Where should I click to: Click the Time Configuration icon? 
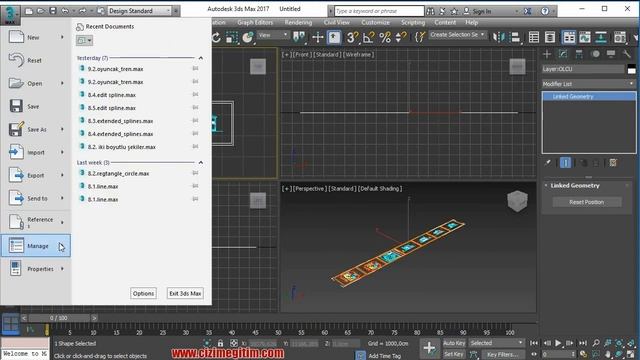[584, 354]
